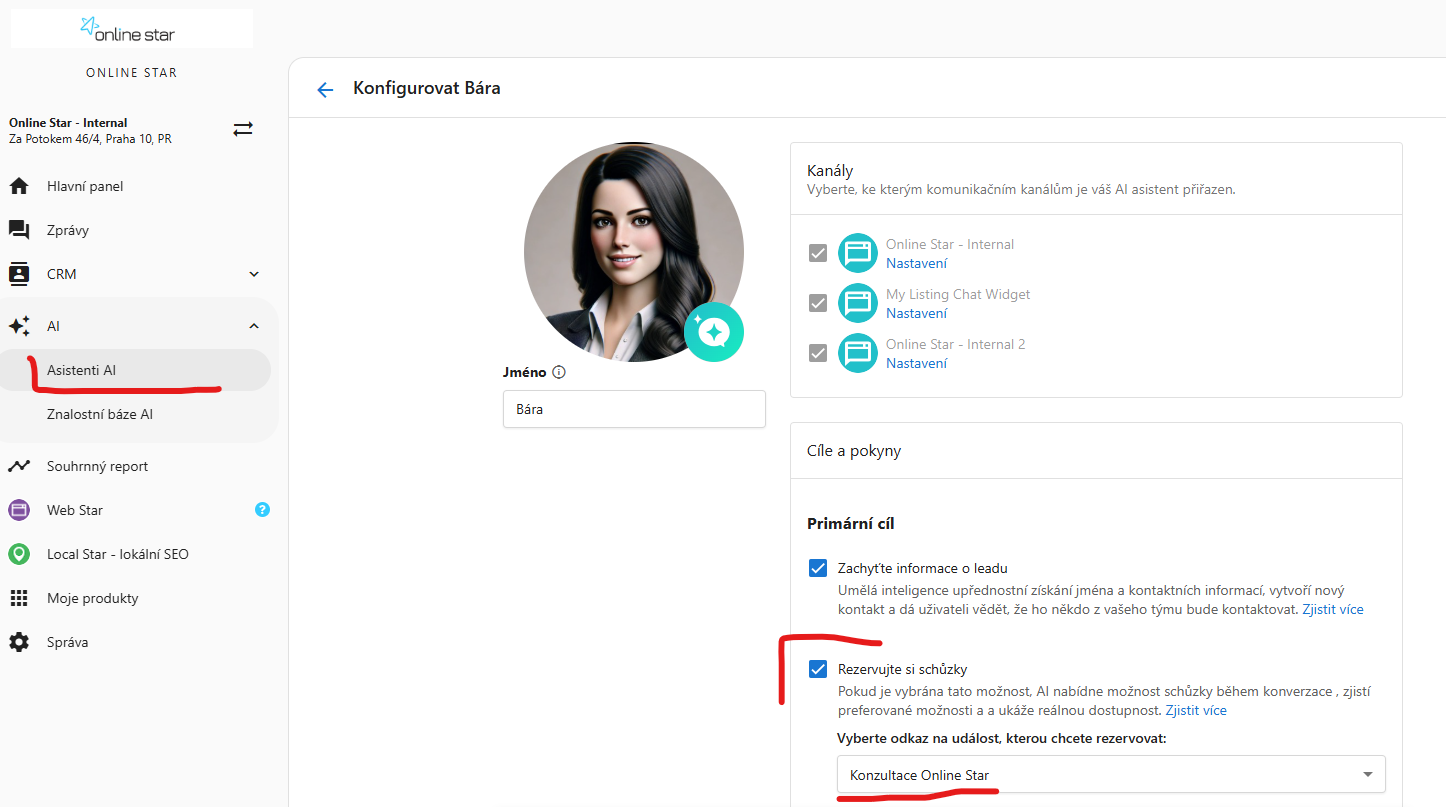Screen dimensions: 1446x807
Task: Click Bára's avatar photo
Action: [x=634, y=252]
